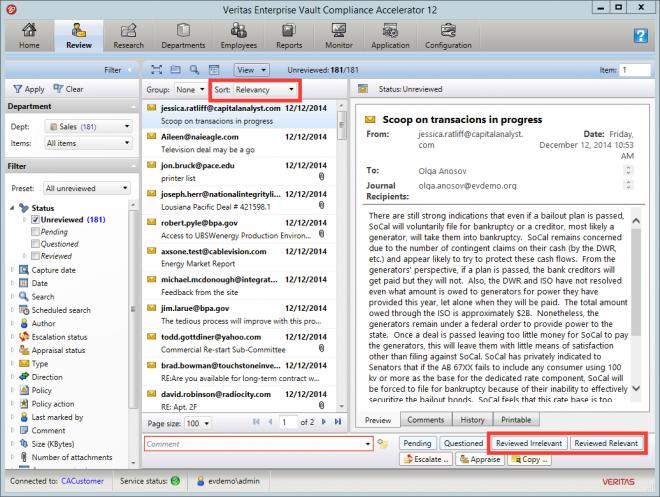Click the CACustomer connection link
The height and width of the screenshot is (497, 660).
click(x=82, y=481)
